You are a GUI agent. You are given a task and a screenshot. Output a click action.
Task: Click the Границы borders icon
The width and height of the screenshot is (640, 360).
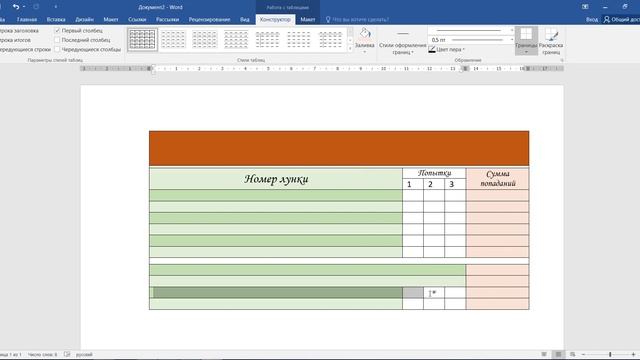pos(526,34)
